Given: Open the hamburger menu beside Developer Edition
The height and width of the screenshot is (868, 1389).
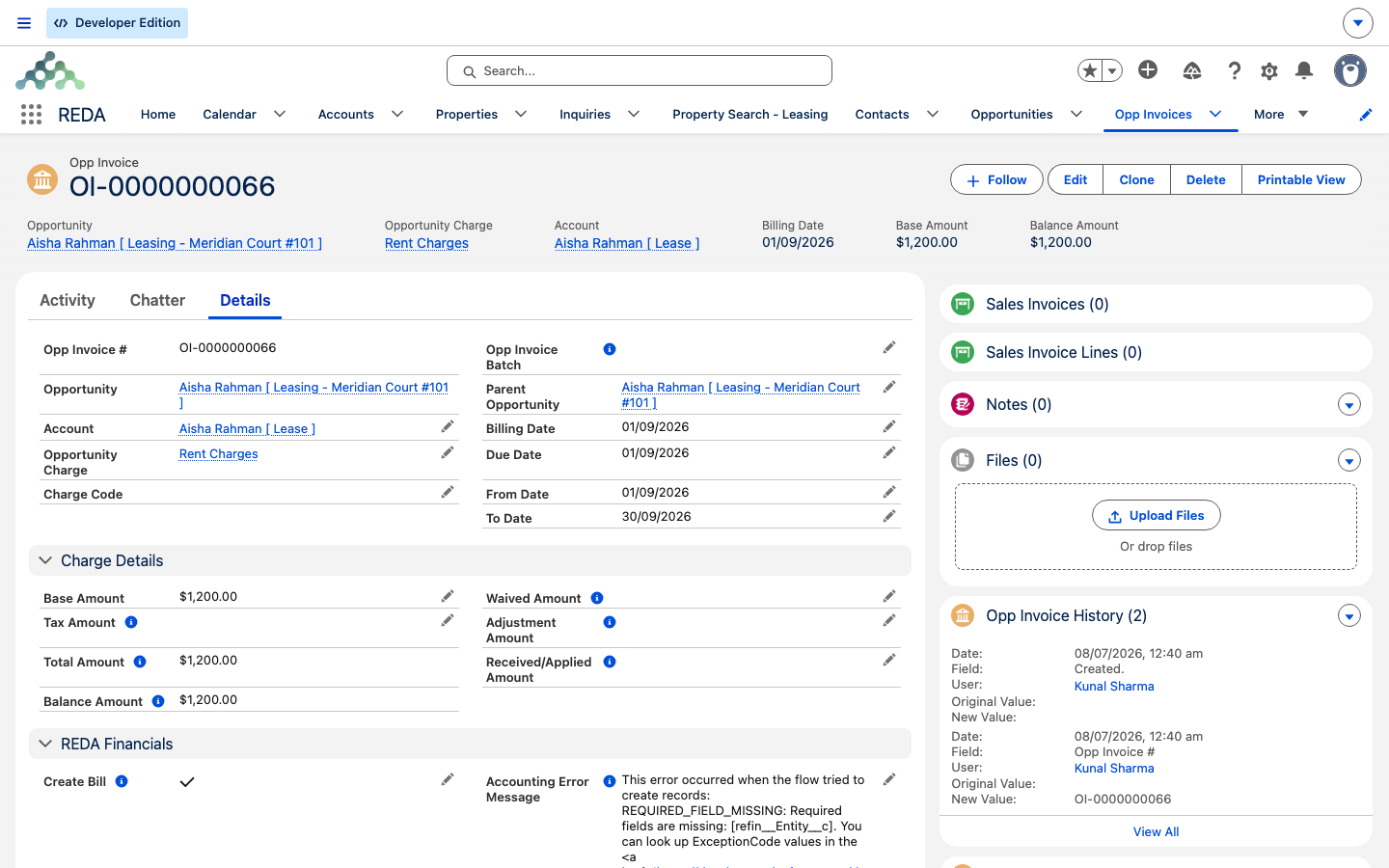Looking at the screenshot, I should pyautogui.click(x=24, y=23).
